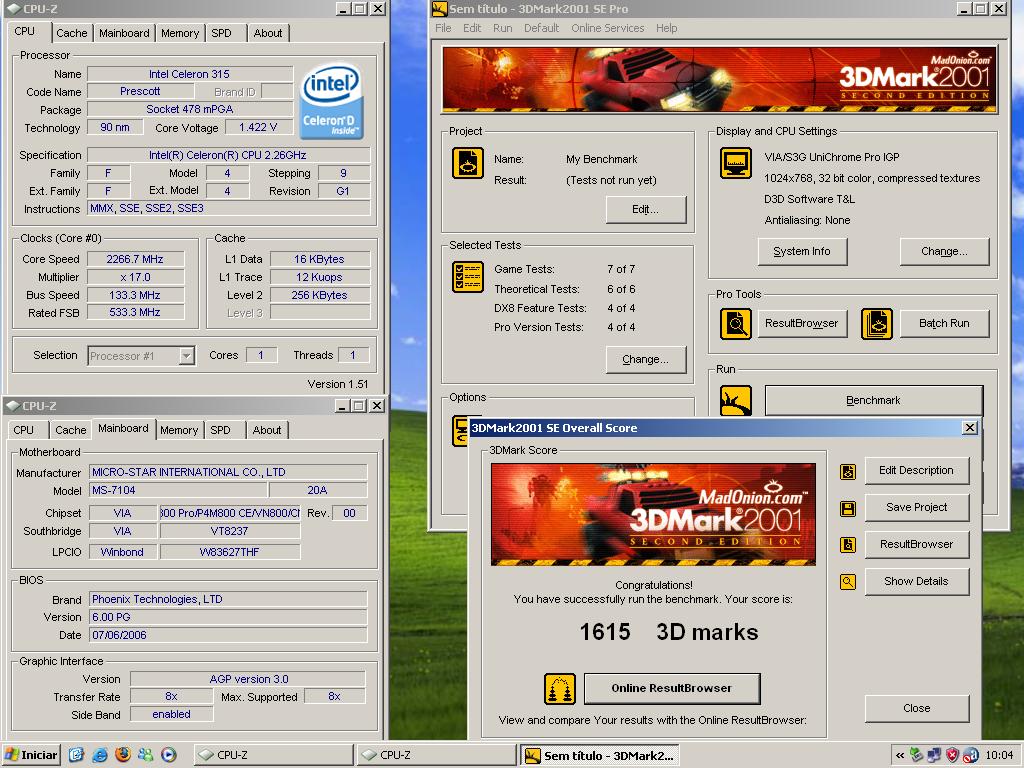Click the Batch Run button
The height and width of the screenshot is (768, 1024).
point(944,324)
